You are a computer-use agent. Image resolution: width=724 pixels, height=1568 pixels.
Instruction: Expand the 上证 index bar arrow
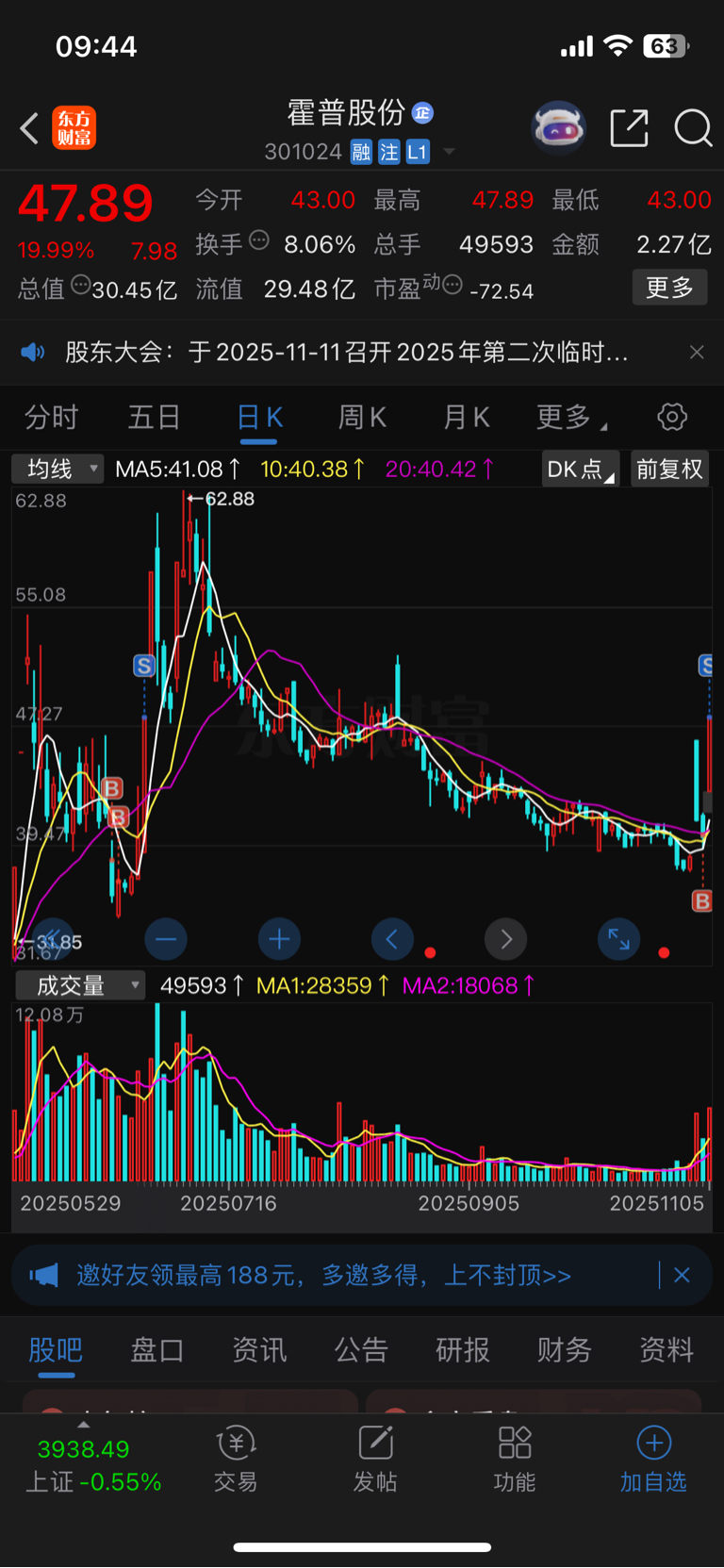coord(83,1425)
